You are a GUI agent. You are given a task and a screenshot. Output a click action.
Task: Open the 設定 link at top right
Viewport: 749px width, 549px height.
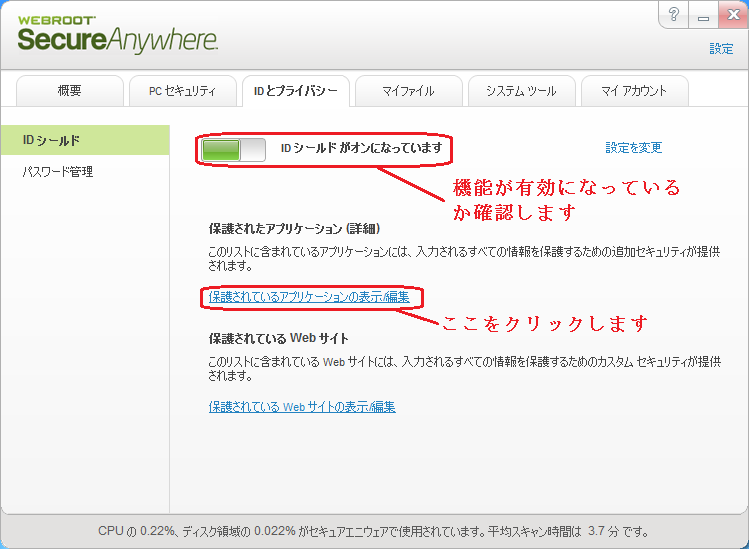coord(721,49)
